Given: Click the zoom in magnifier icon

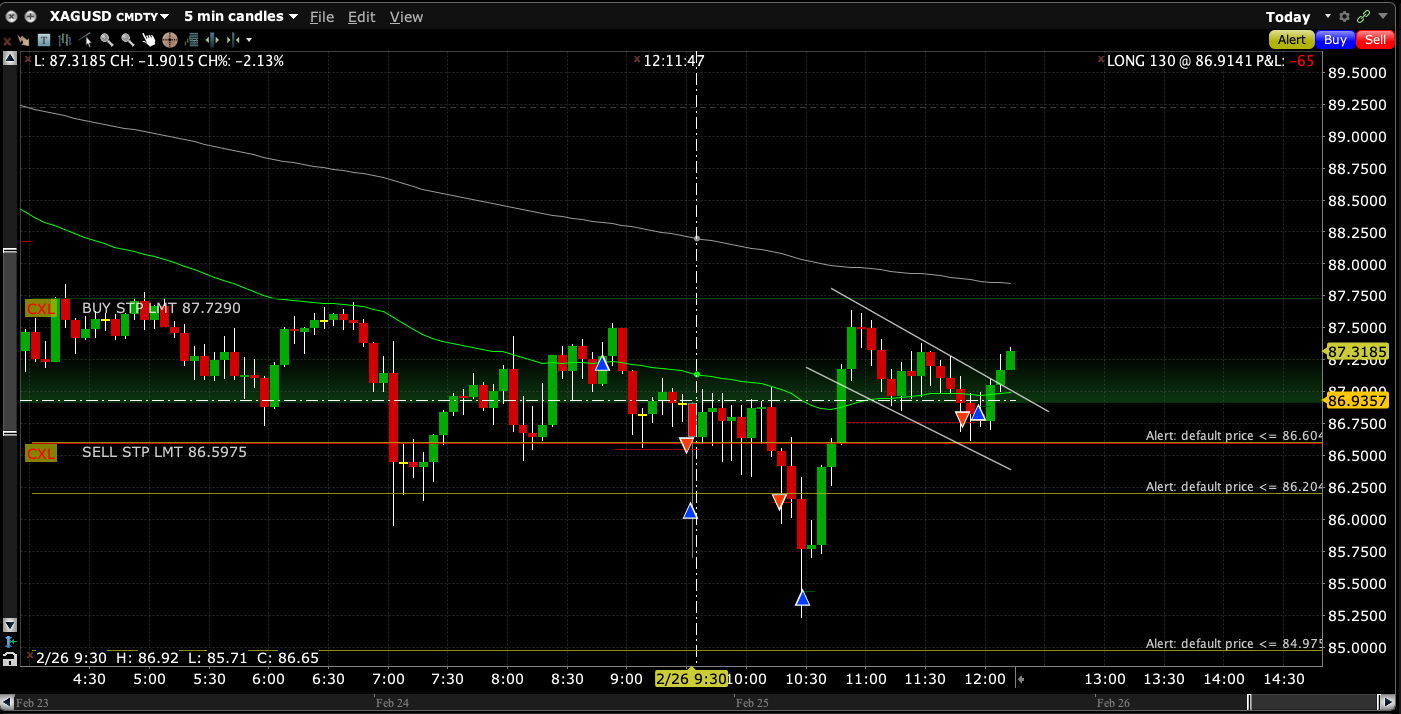Looking at the screenshot, I should click(x=106, y=40).
